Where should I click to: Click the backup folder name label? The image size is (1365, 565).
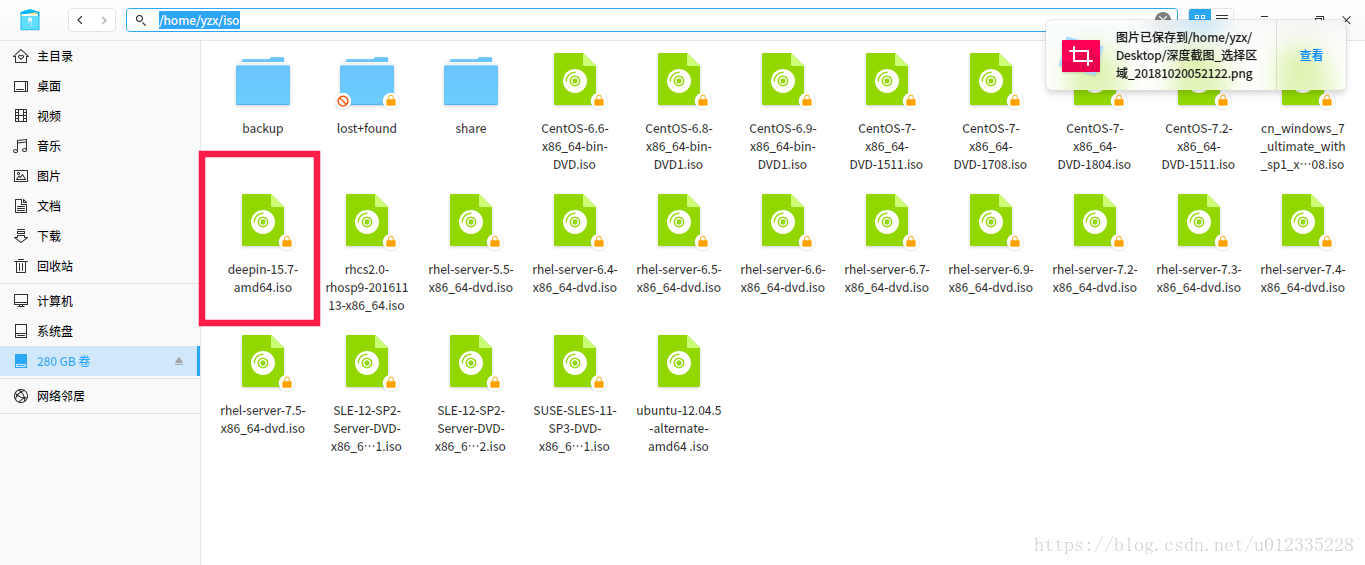coord(263,128)
